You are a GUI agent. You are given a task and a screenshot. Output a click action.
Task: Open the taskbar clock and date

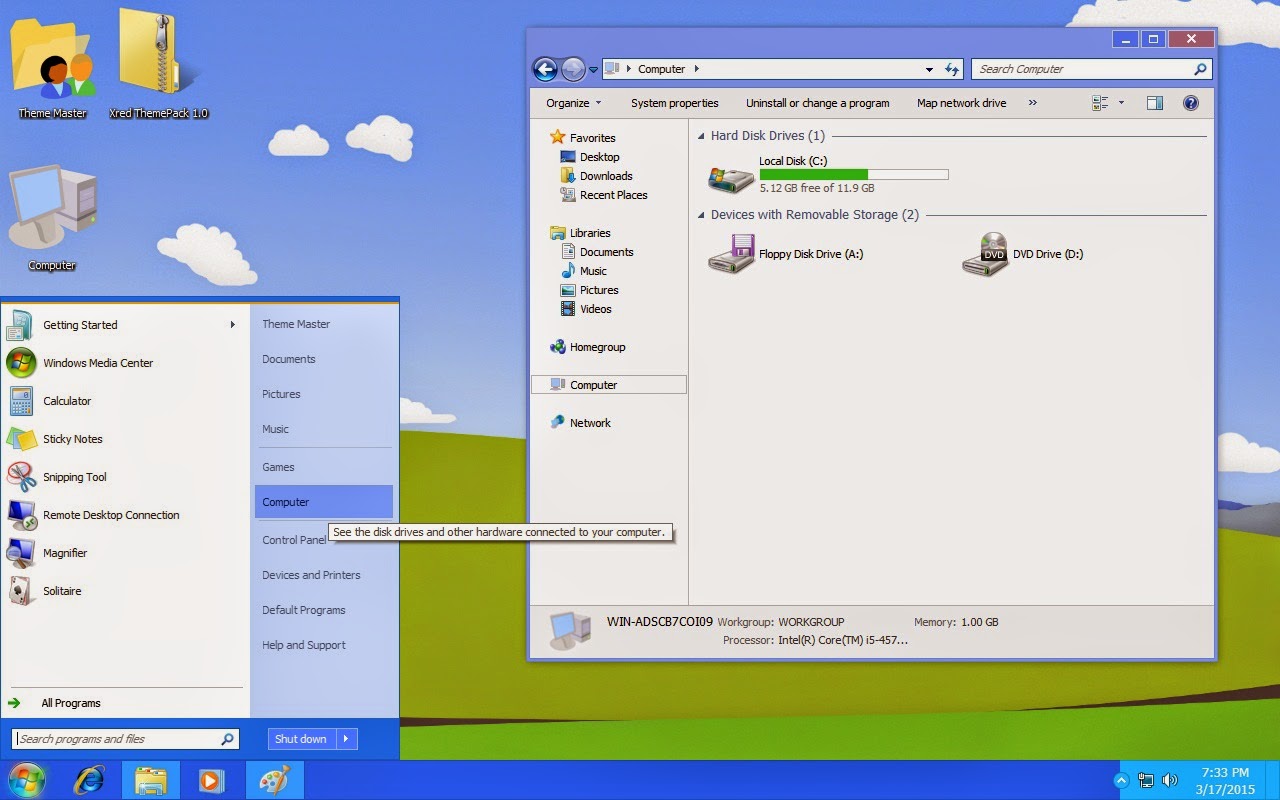[1225, 780]
